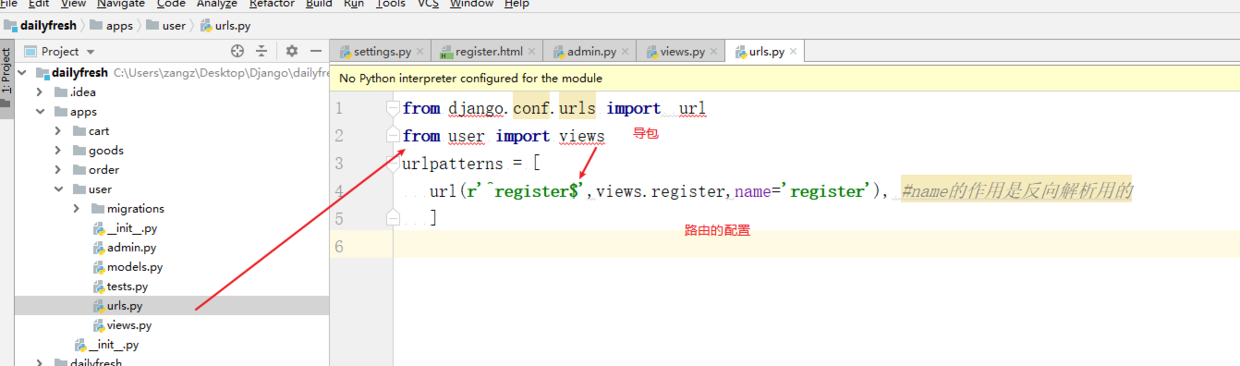Screen dimensions: 1240x366
Task: Close the settings.py editor tab
Action: [x=420, y=51]
